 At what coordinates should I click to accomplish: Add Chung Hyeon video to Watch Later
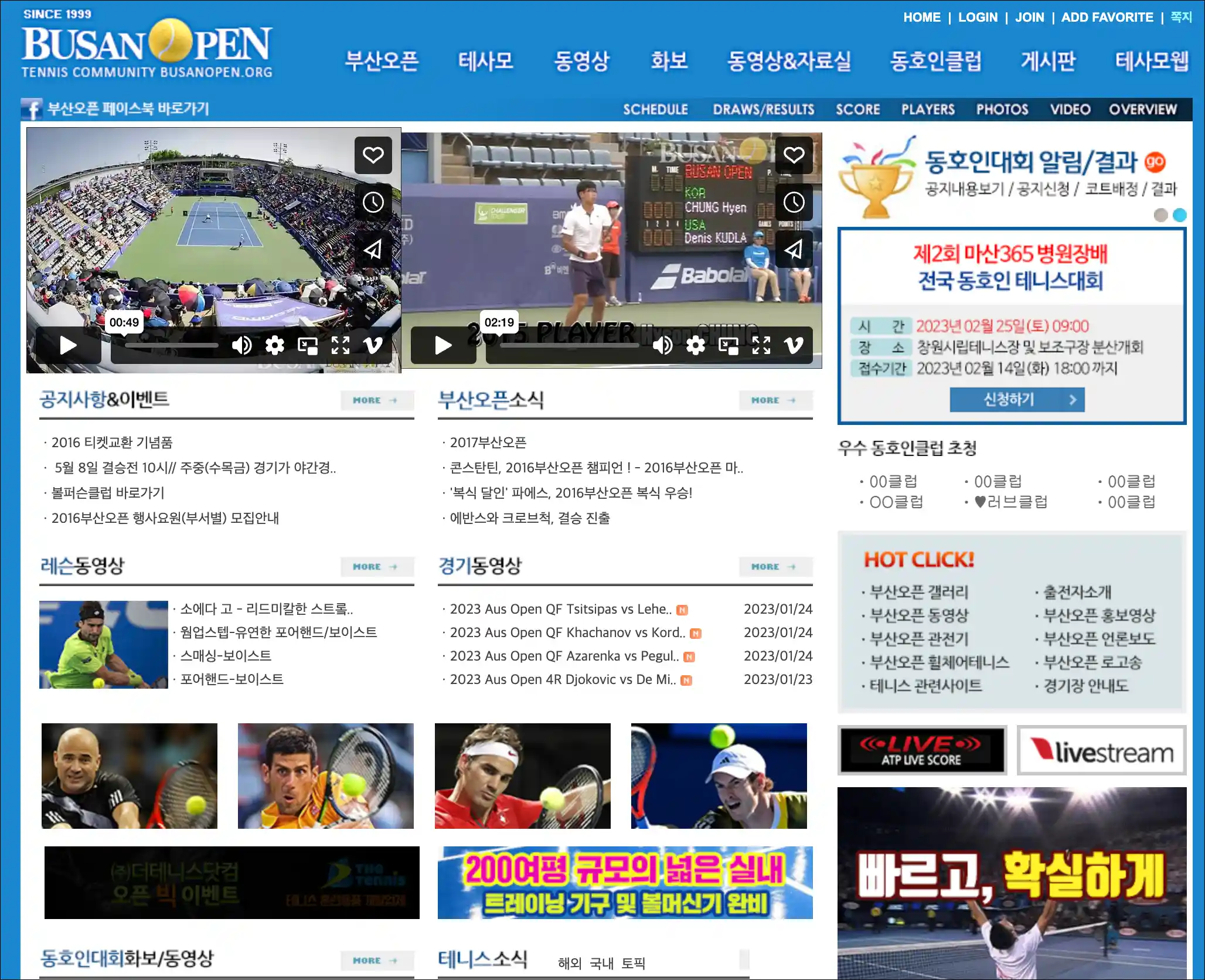click(x=794, y=203)
